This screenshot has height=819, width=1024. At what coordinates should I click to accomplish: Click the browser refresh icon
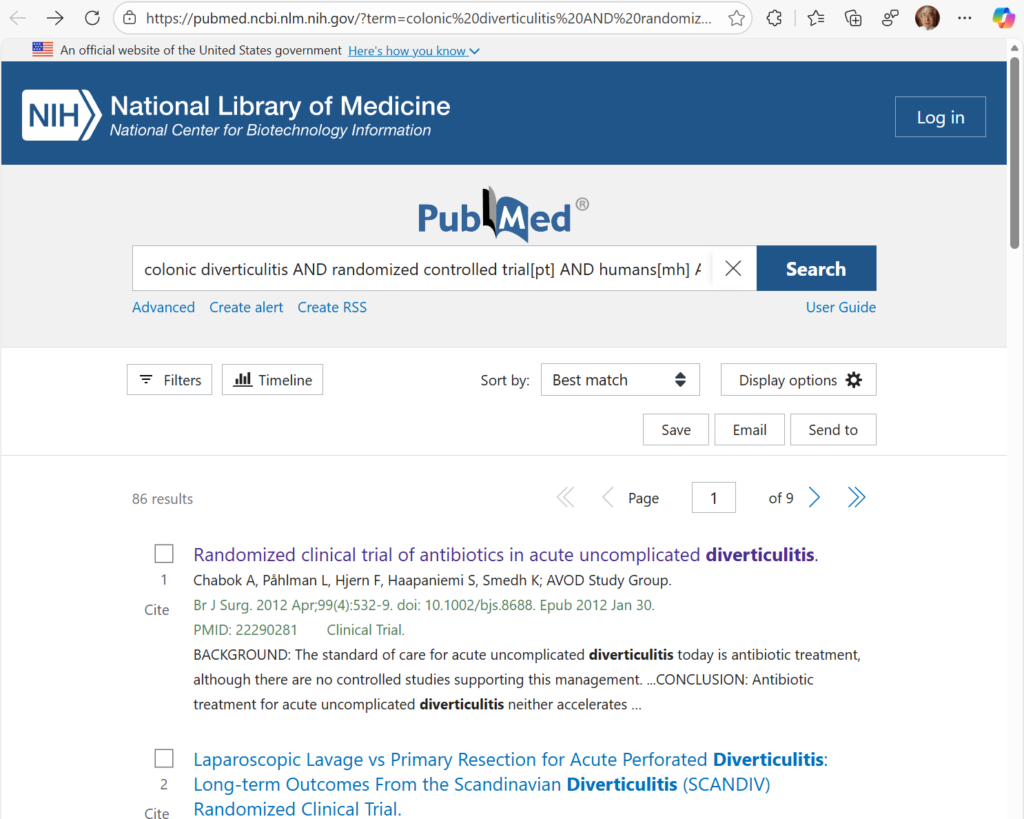tap(92, 18)
